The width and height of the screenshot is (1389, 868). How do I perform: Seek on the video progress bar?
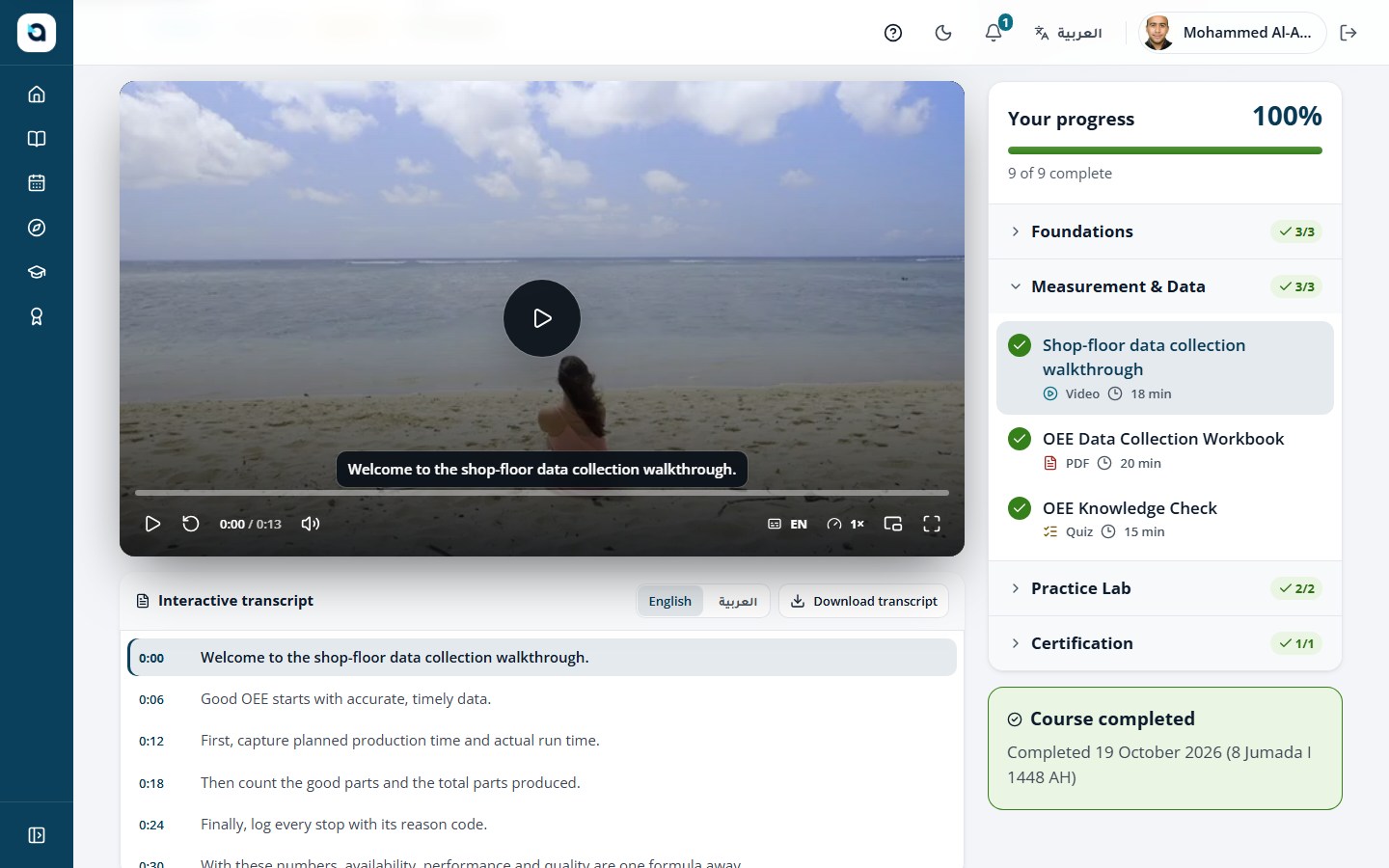(542, 493)
